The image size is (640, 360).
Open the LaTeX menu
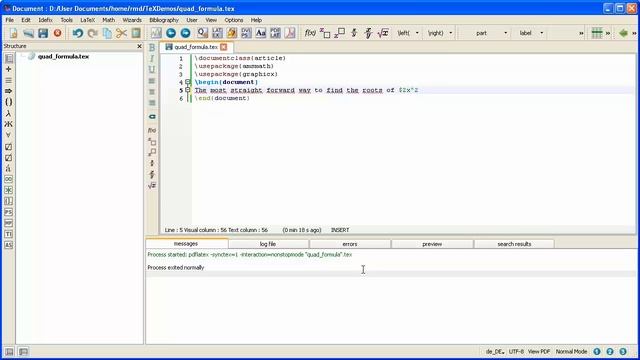coord(87,20)
